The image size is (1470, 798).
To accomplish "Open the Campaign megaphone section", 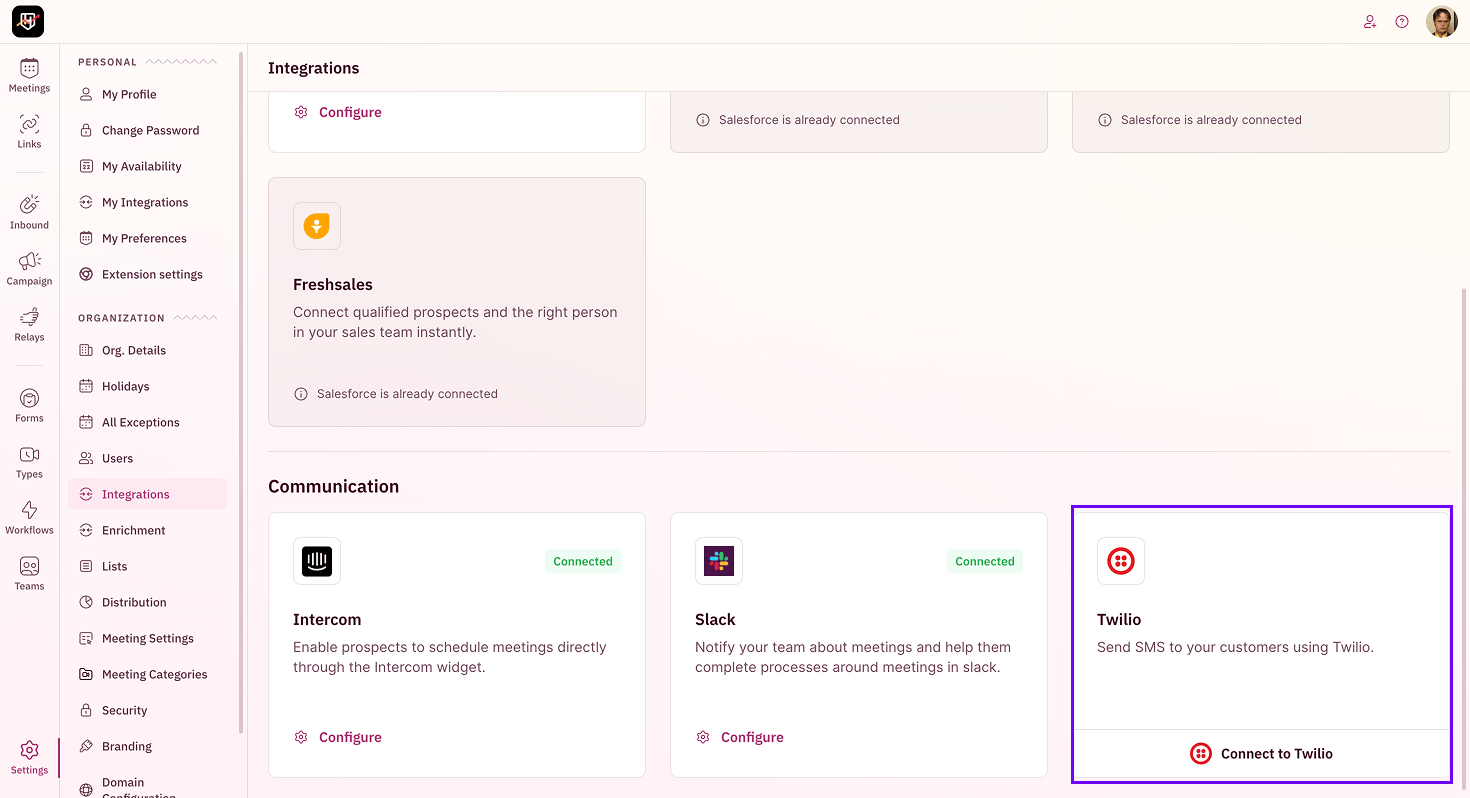I will tap(29, 268).
